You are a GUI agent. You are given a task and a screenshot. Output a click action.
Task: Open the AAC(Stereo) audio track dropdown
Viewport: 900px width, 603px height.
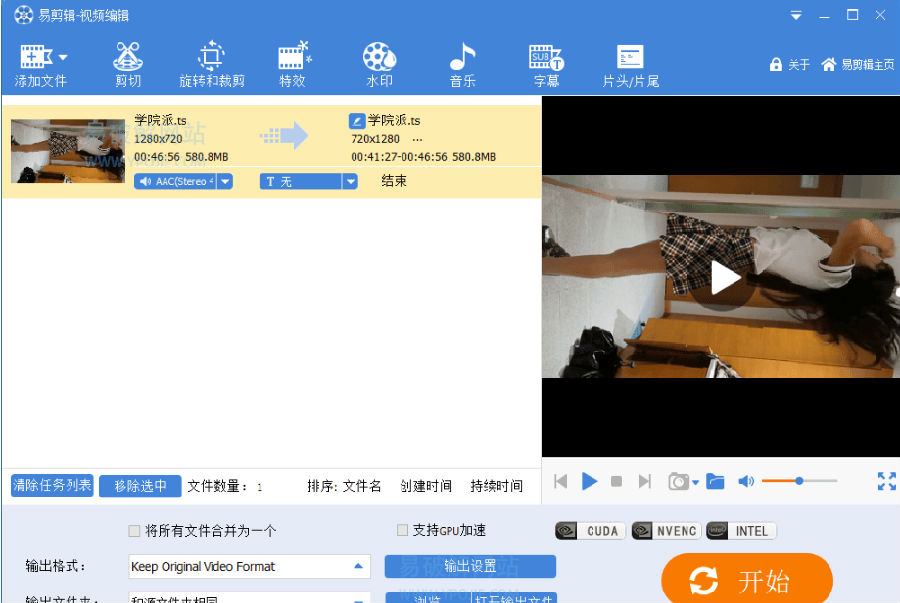pyautogui.click(x=226, y=181)
